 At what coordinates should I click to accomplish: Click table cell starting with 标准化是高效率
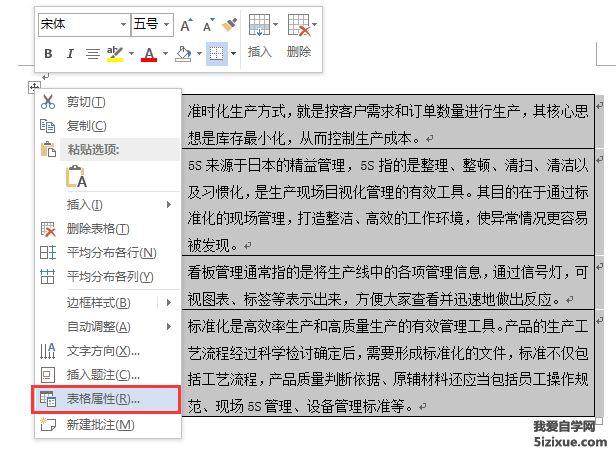click(388, 363)
